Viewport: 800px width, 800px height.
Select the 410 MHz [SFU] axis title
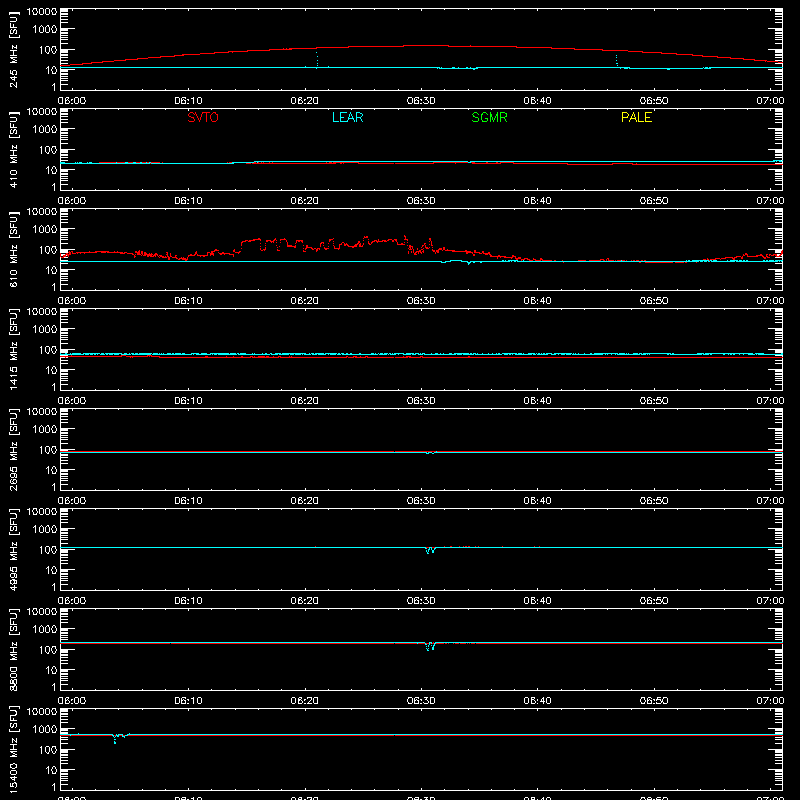click(13, 149)
